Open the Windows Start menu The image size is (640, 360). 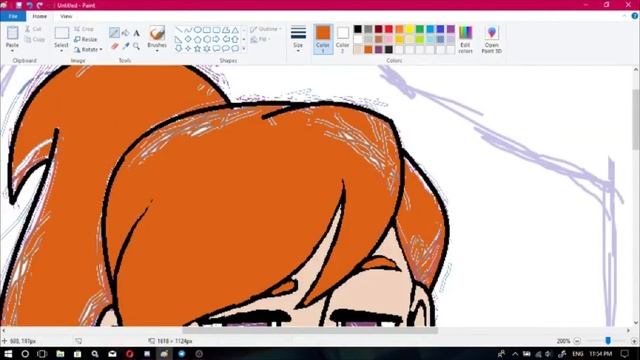pyautogui.click(x=8, y=353)
